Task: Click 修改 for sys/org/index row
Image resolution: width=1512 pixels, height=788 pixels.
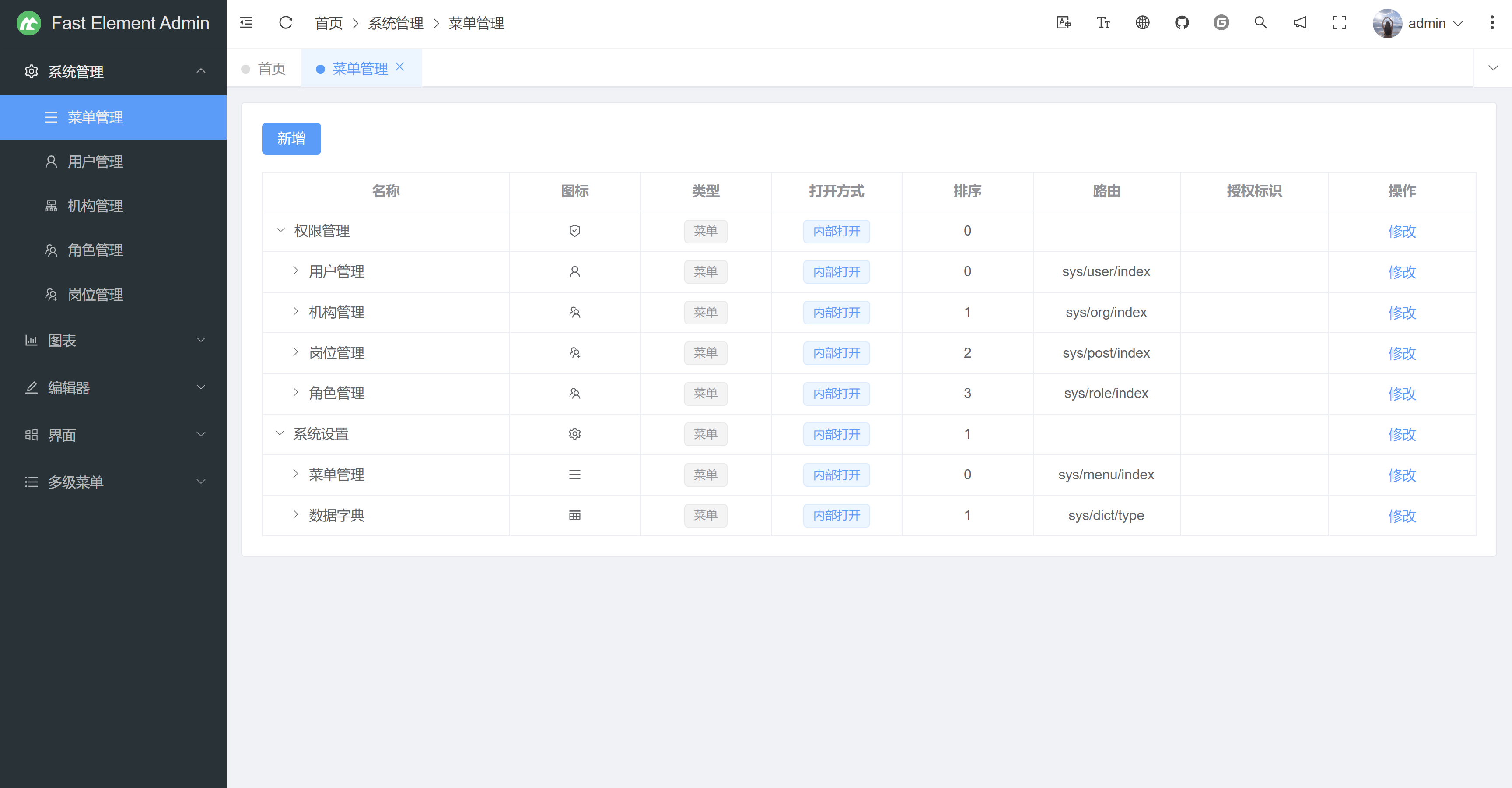Action: coord(1402,313)
